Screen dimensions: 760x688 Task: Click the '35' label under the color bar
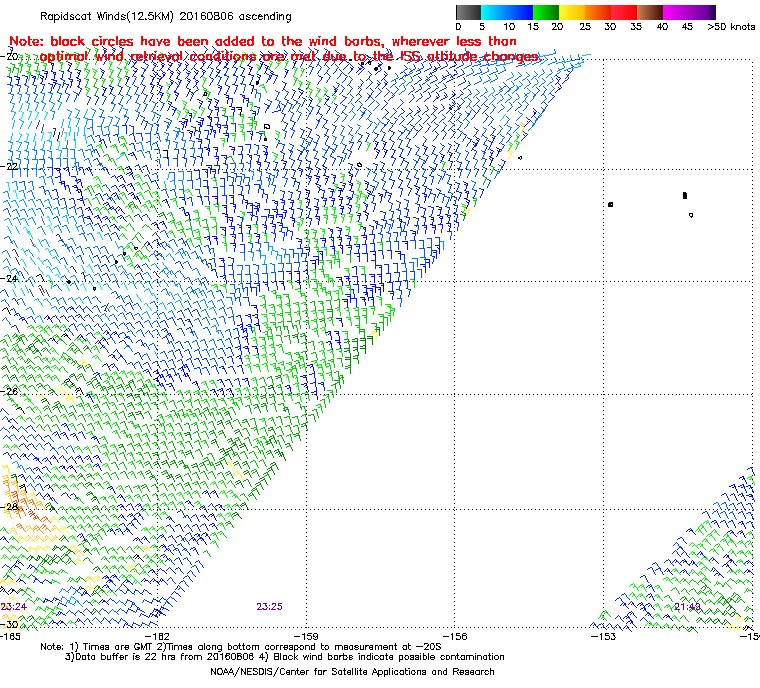(x=636, y=27)
